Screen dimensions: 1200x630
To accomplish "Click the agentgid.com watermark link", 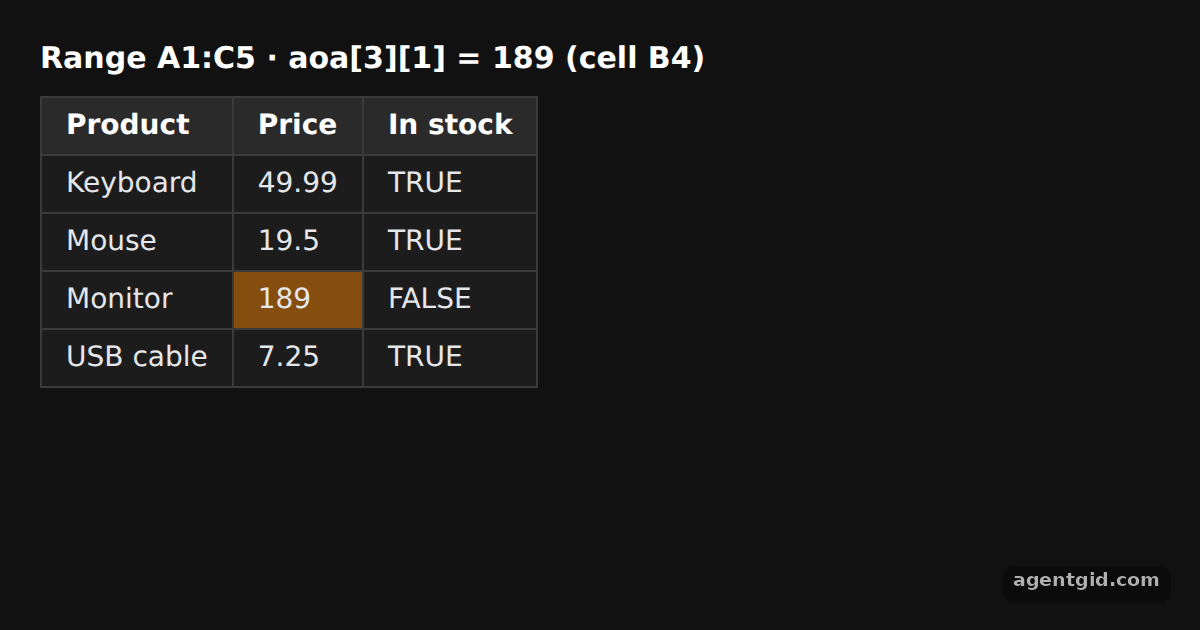I will point(1086,581).
